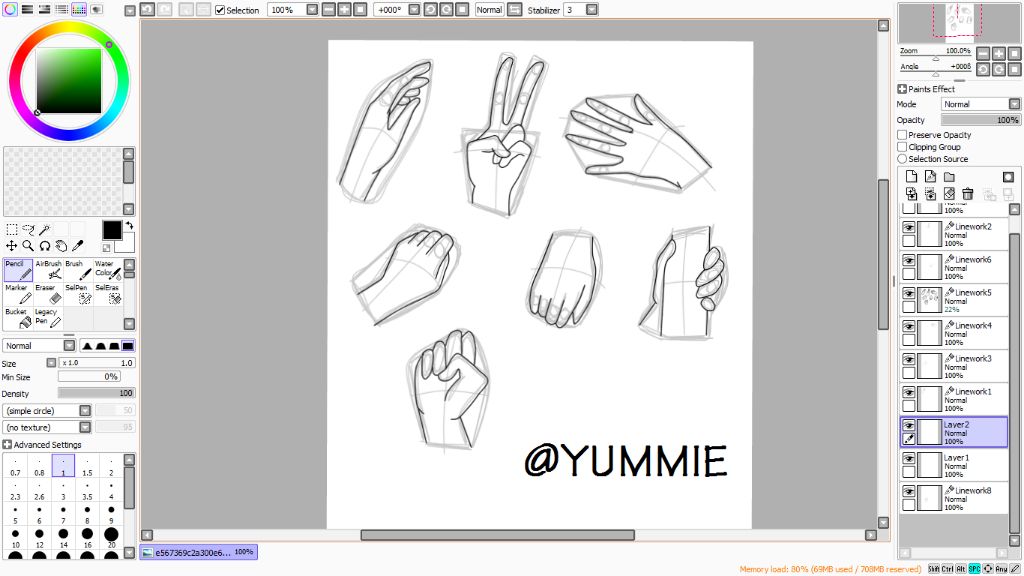This screenshot has width=1024, height=576.
Task: Choose the rectangular selection tool
Action: tap(12, 229)
